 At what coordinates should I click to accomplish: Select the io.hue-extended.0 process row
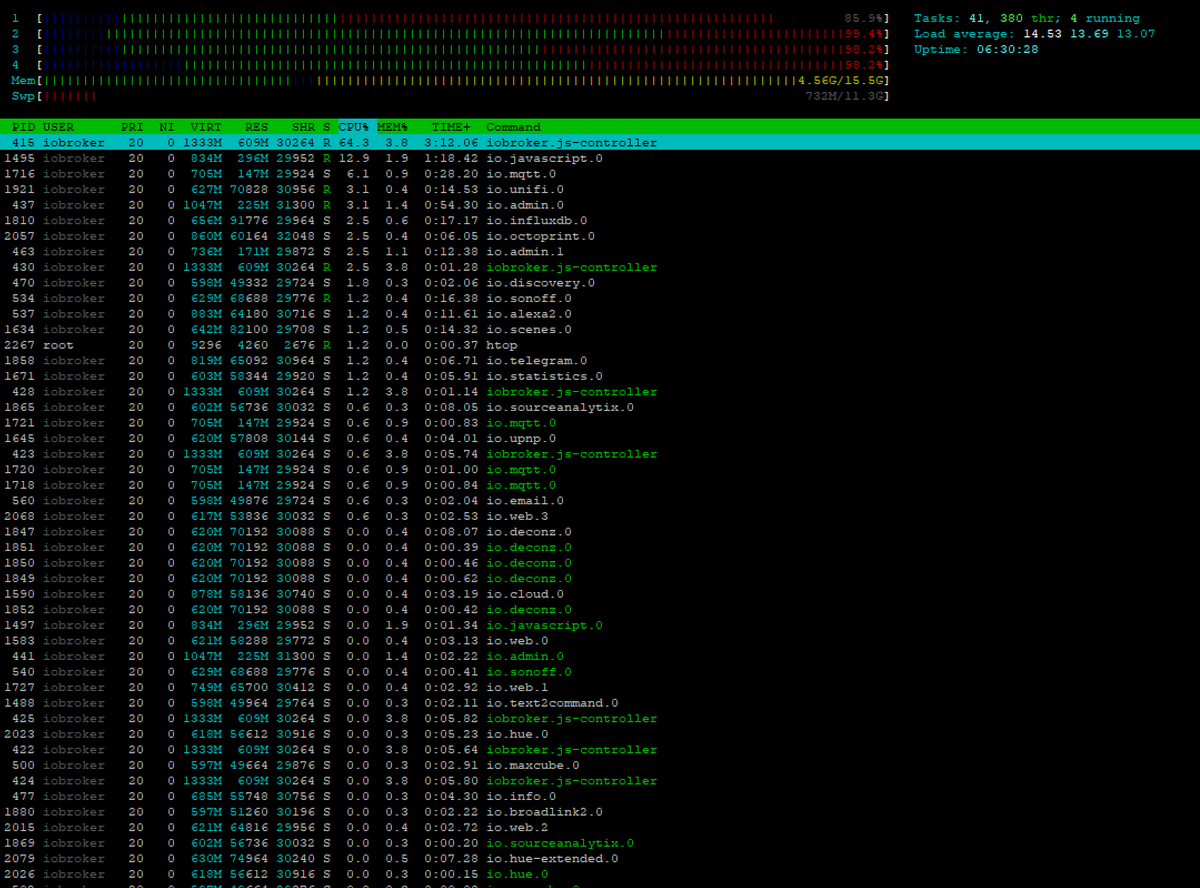coord(600,858)
